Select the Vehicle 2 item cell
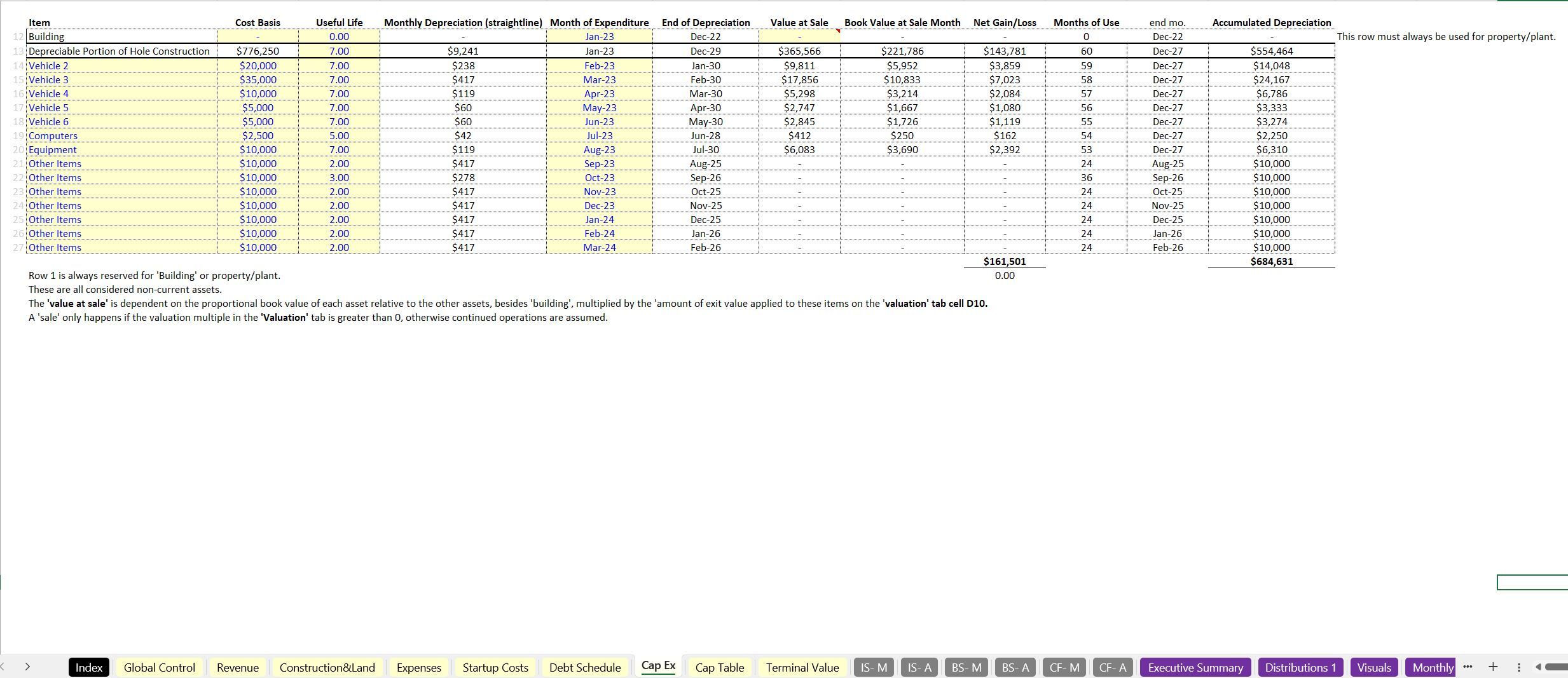 click(x=121, y=65)
